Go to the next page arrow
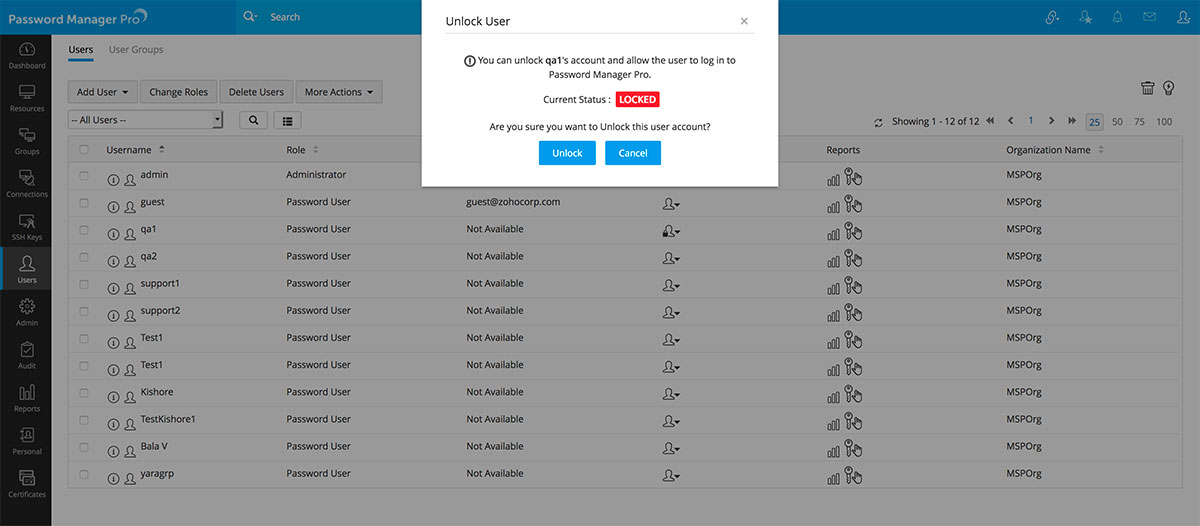Viewport: 1200px width, 526px height. pos(1051,121)
